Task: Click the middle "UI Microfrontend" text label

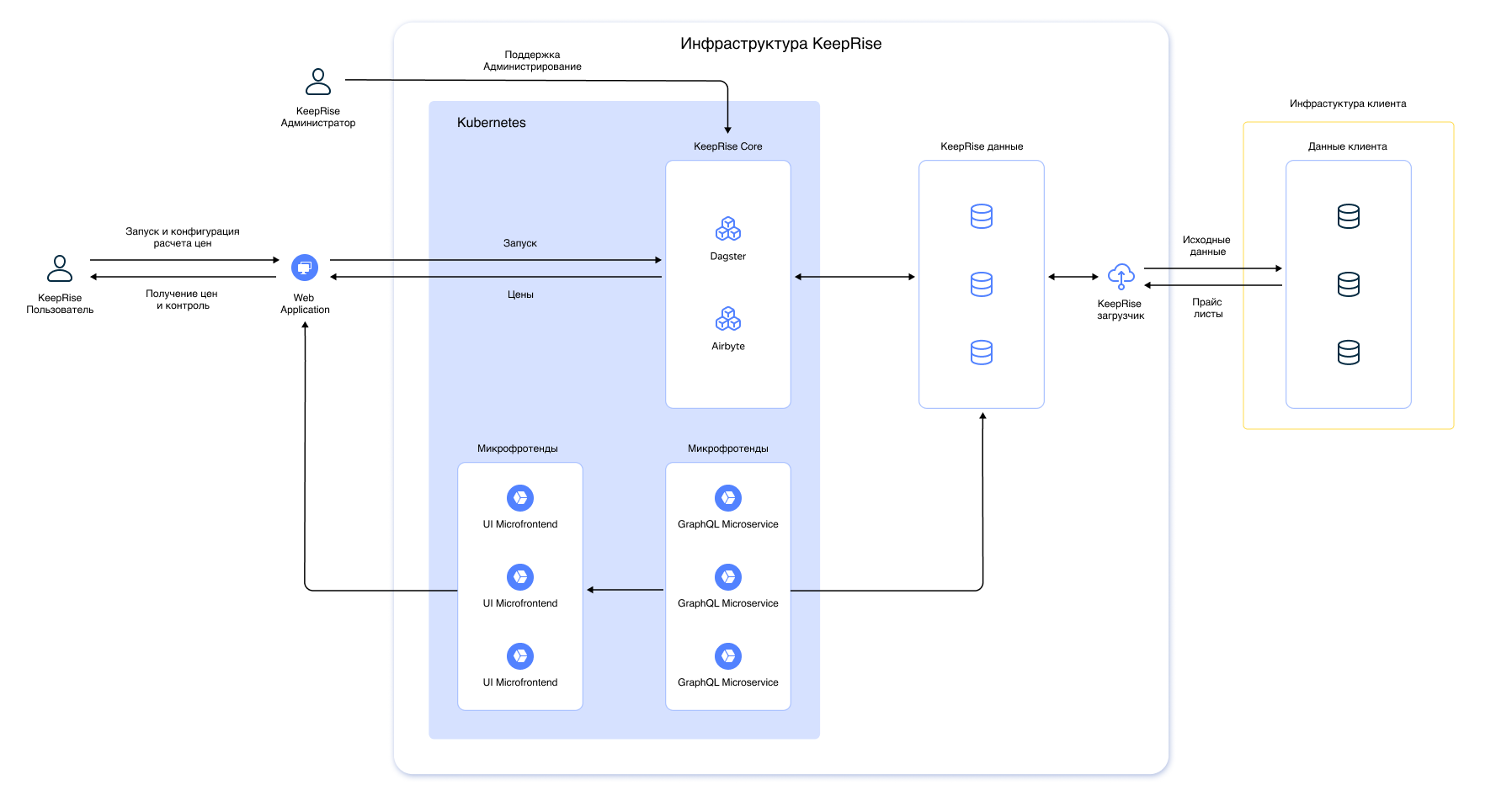Action: (x=520, y=603)
